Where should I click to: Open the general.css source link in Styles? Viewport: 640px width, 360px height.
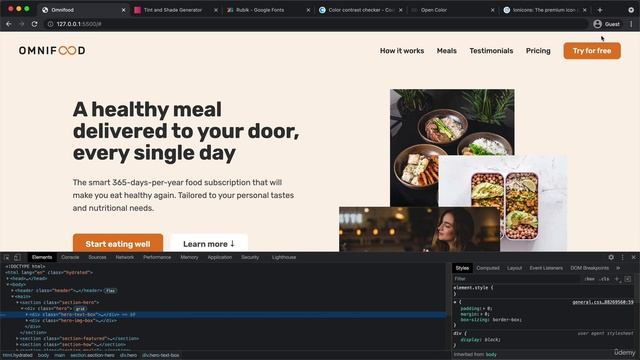603,302
